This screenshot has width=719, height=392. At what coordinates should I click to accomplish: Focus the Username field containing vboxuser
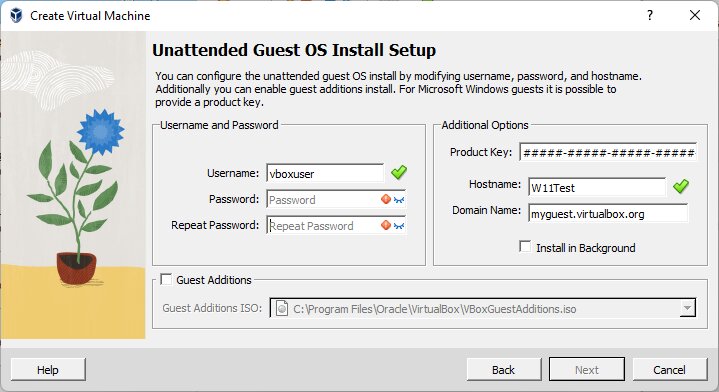tap(325, 173)
